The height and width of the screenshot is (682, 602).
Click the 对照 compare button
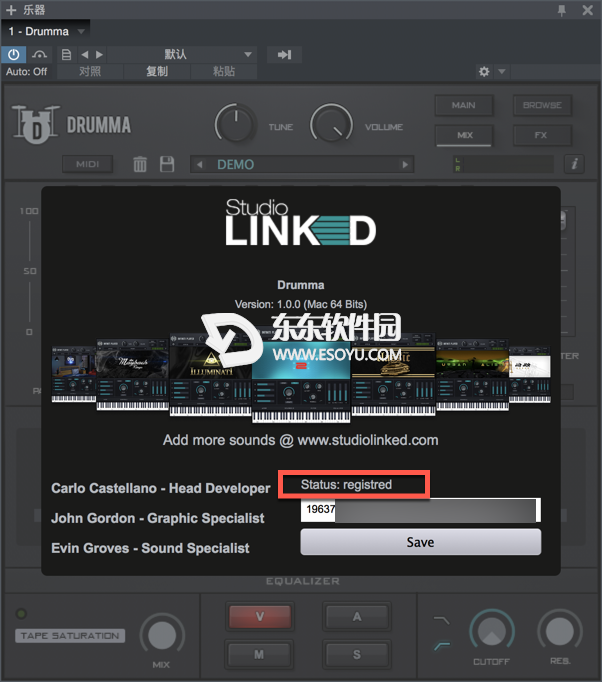[x=90, y=71]
